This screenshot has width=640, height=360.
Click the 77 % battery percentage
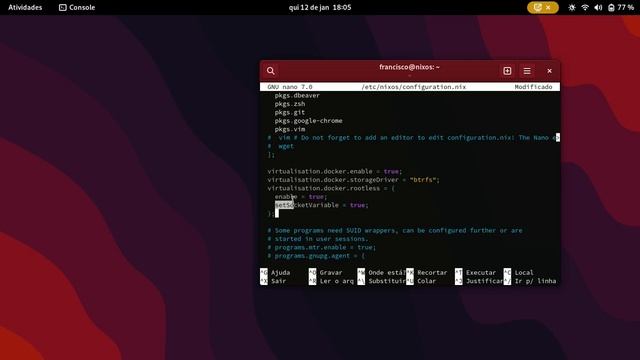(x=625, y=7)
